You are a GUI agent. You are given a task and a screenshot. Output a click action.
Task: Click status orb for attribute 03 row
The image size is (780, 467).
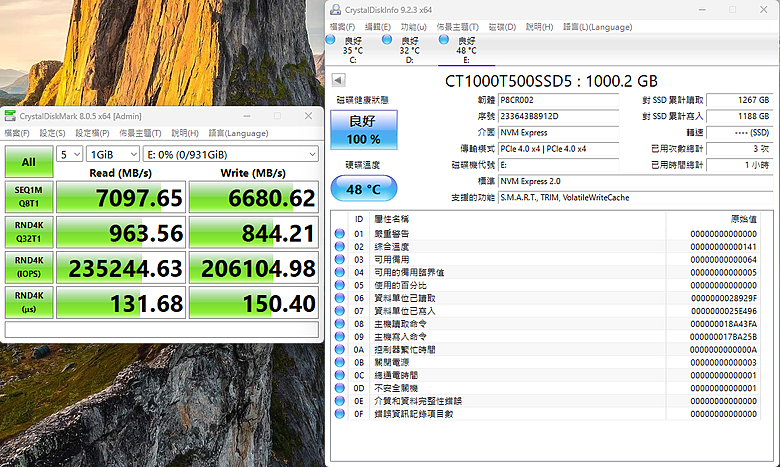[x=340, y=259]
